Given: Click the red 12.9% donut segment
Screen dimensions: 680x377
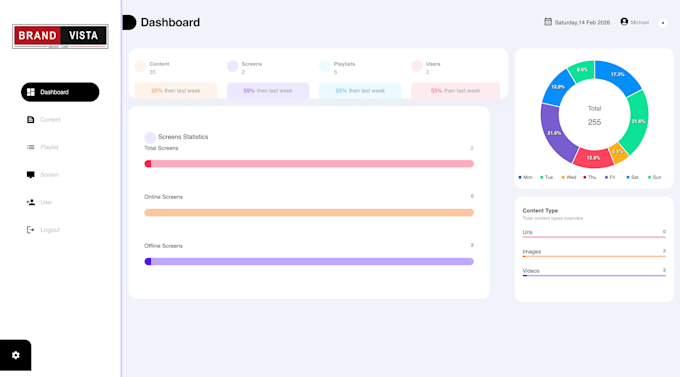Looking at the screenshot, I should click(593, 158).
